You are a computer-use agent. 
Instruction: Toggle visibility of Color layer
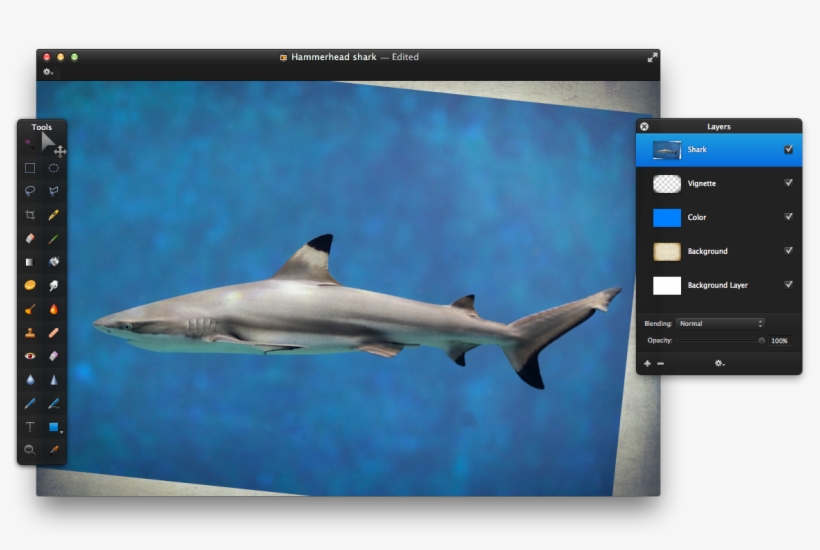pos(788,216)
